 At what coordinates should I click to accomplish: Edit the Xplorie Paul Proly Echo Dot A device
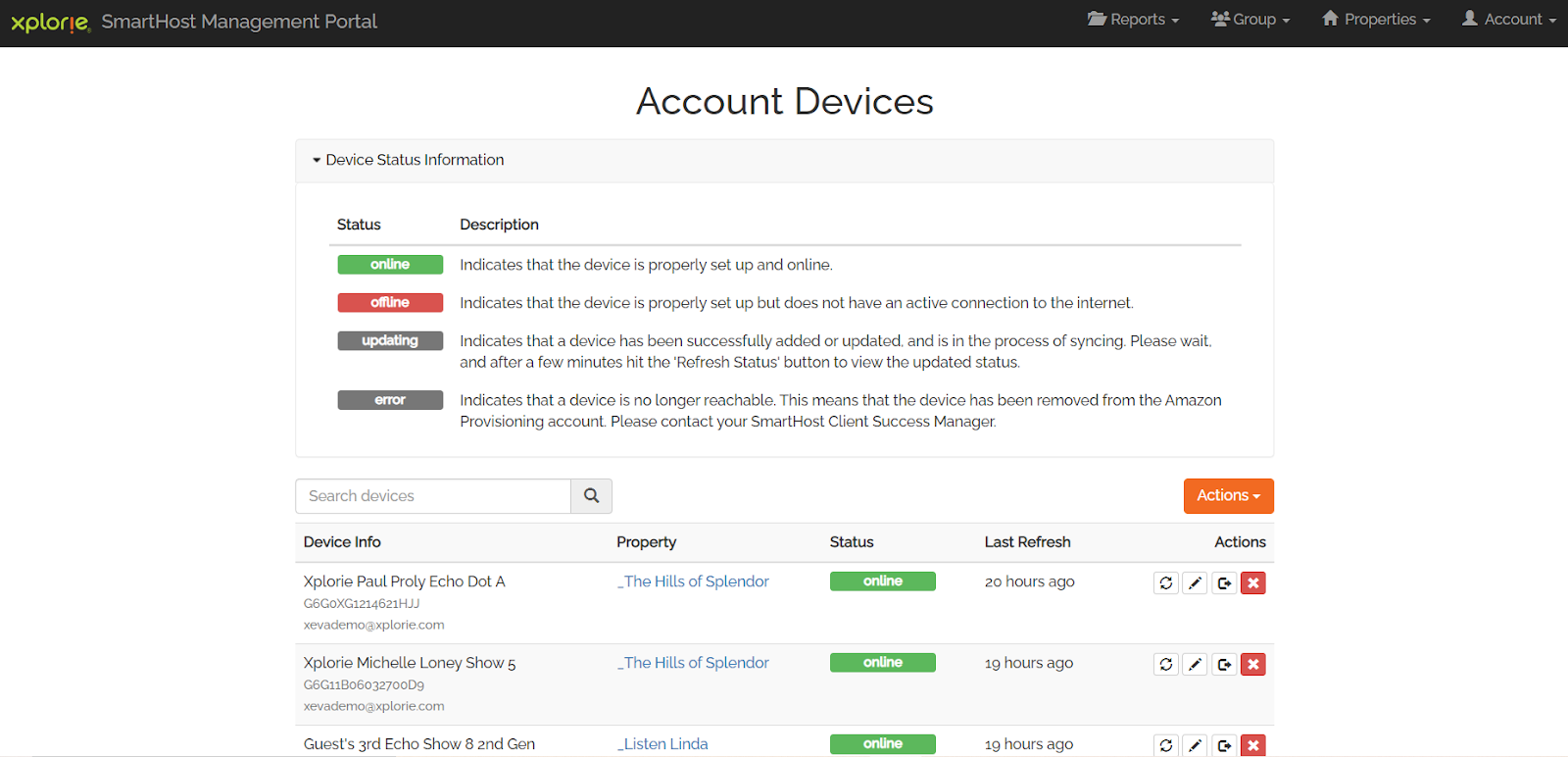pos(1195,583)
